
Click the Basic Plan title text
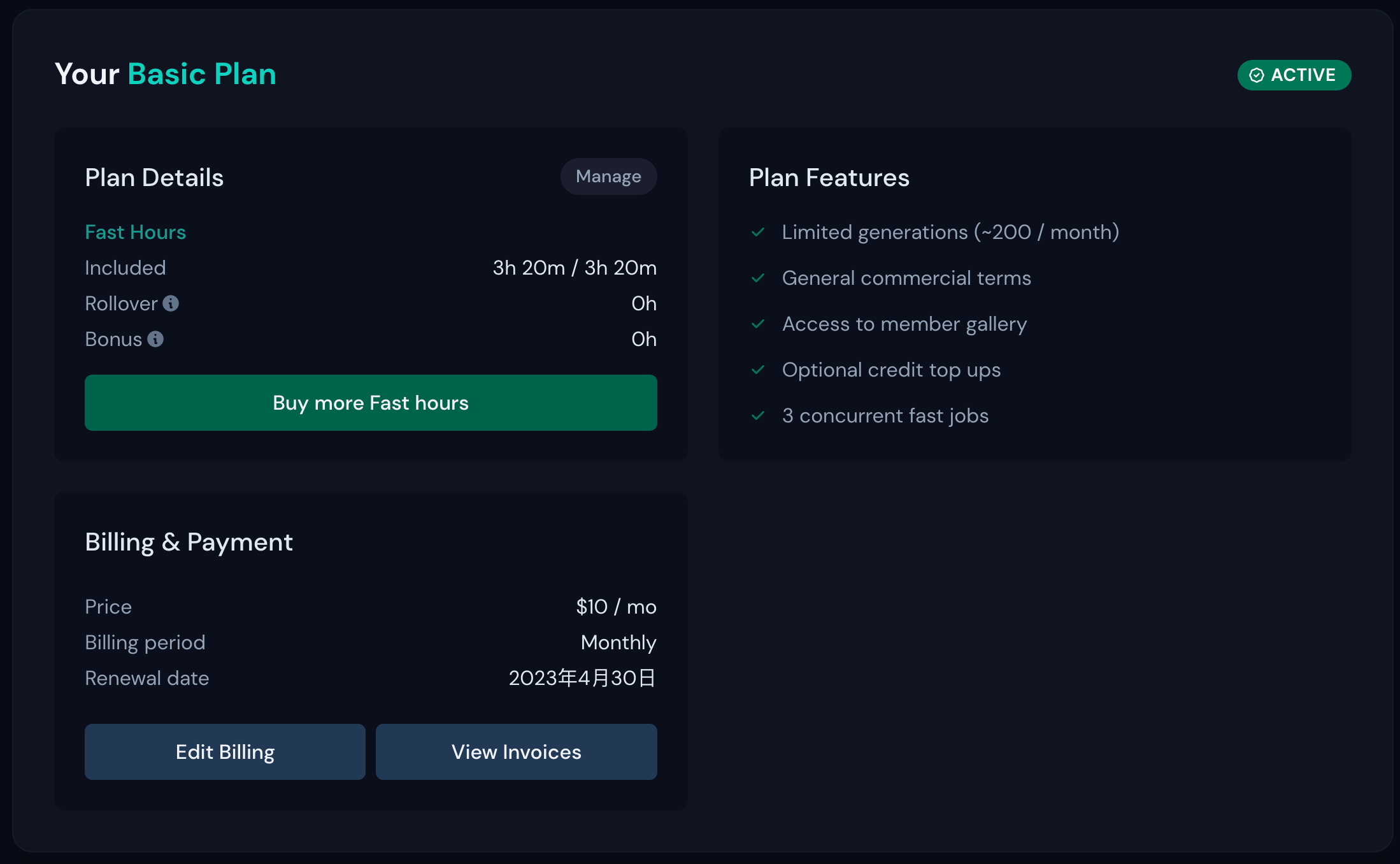click(x=202, y=74)
